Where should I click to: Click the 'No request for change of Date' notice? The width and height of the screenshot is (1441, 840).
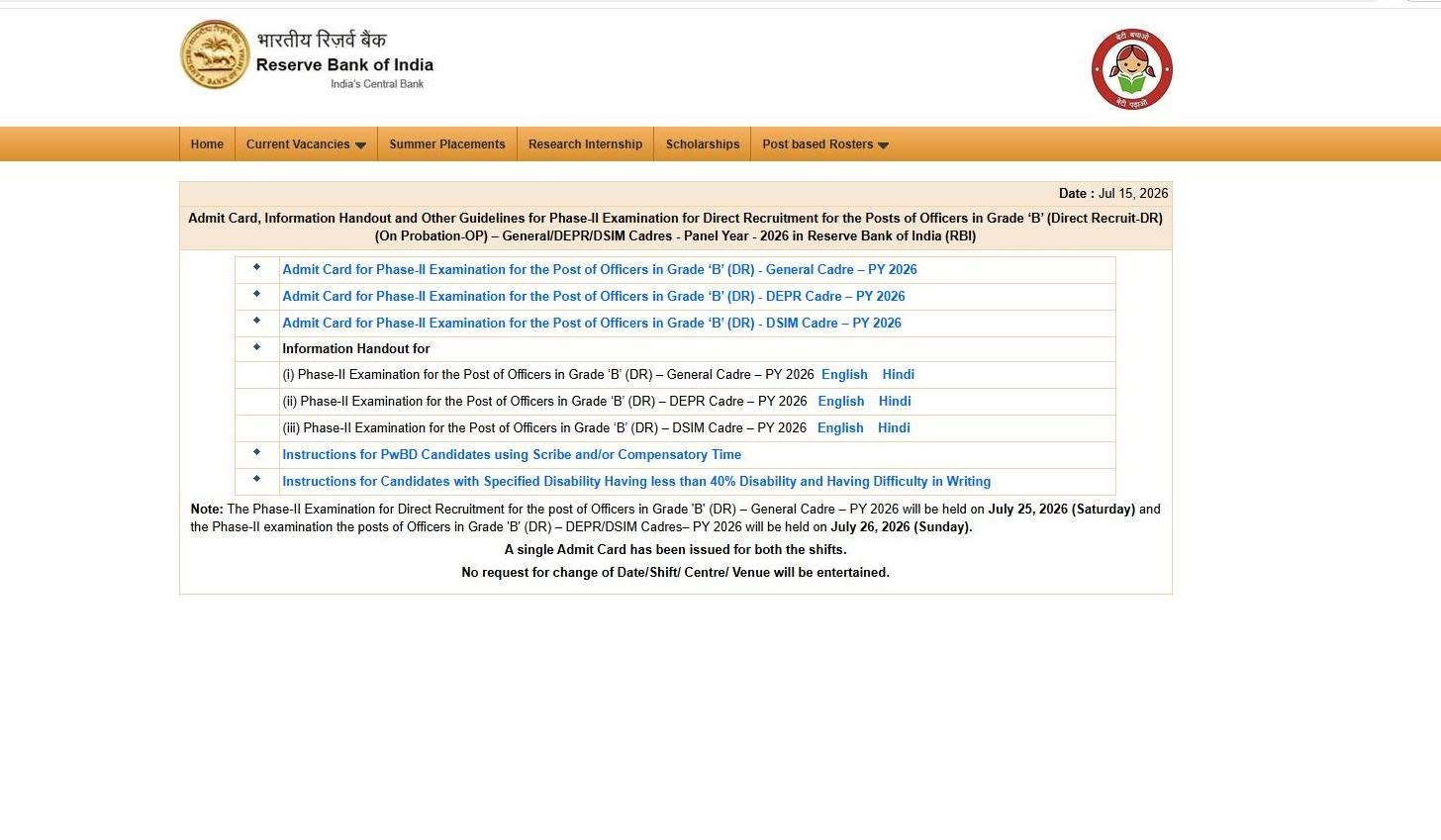click(676, 573)
